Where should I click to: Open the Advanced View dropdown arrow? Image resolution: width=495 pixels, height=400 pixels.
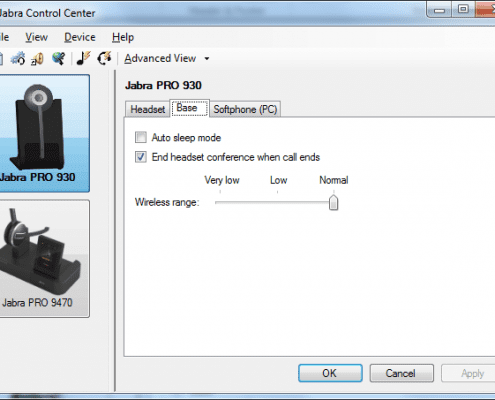[x=207, y=59]
